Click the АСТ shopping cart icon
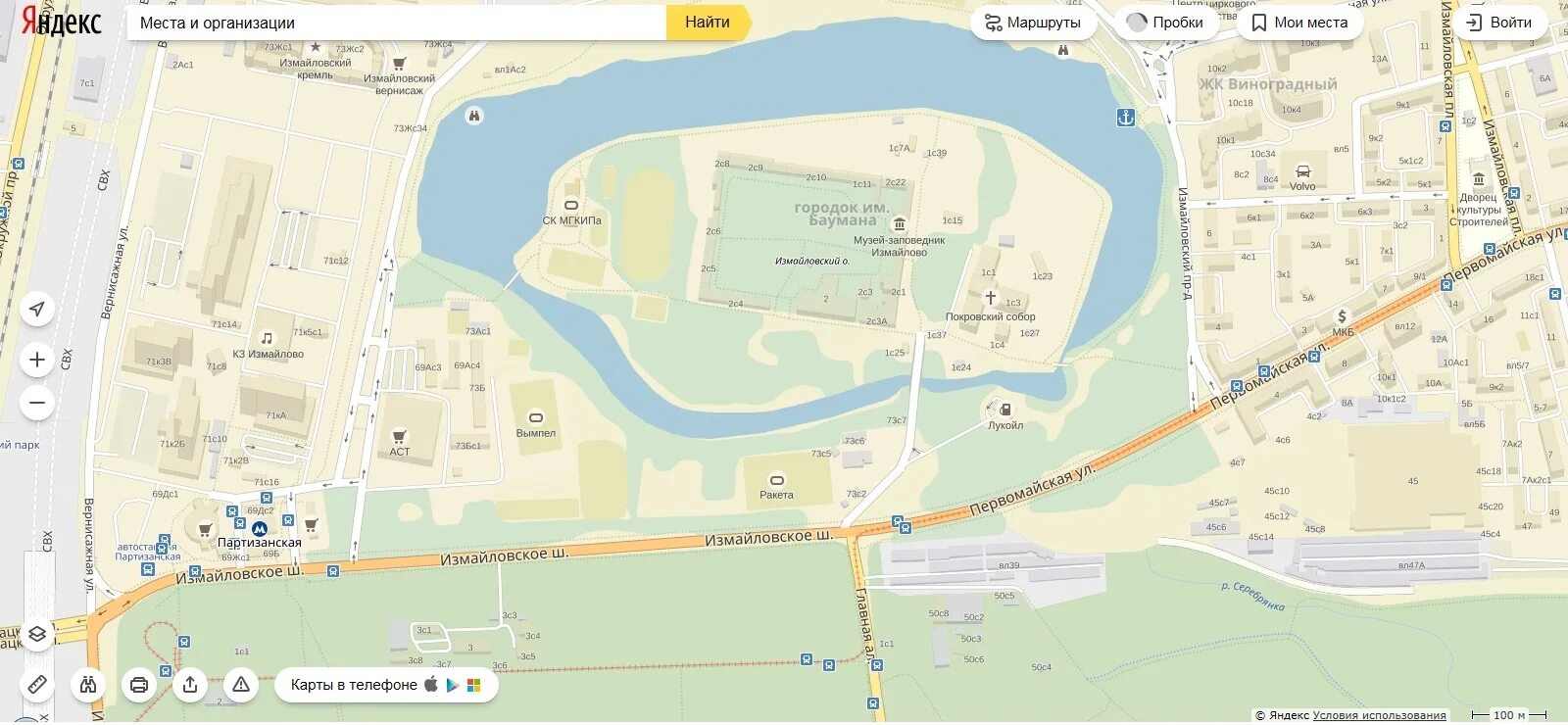The height and width of the screenshot is (725, 1568). tap(399, 436)
